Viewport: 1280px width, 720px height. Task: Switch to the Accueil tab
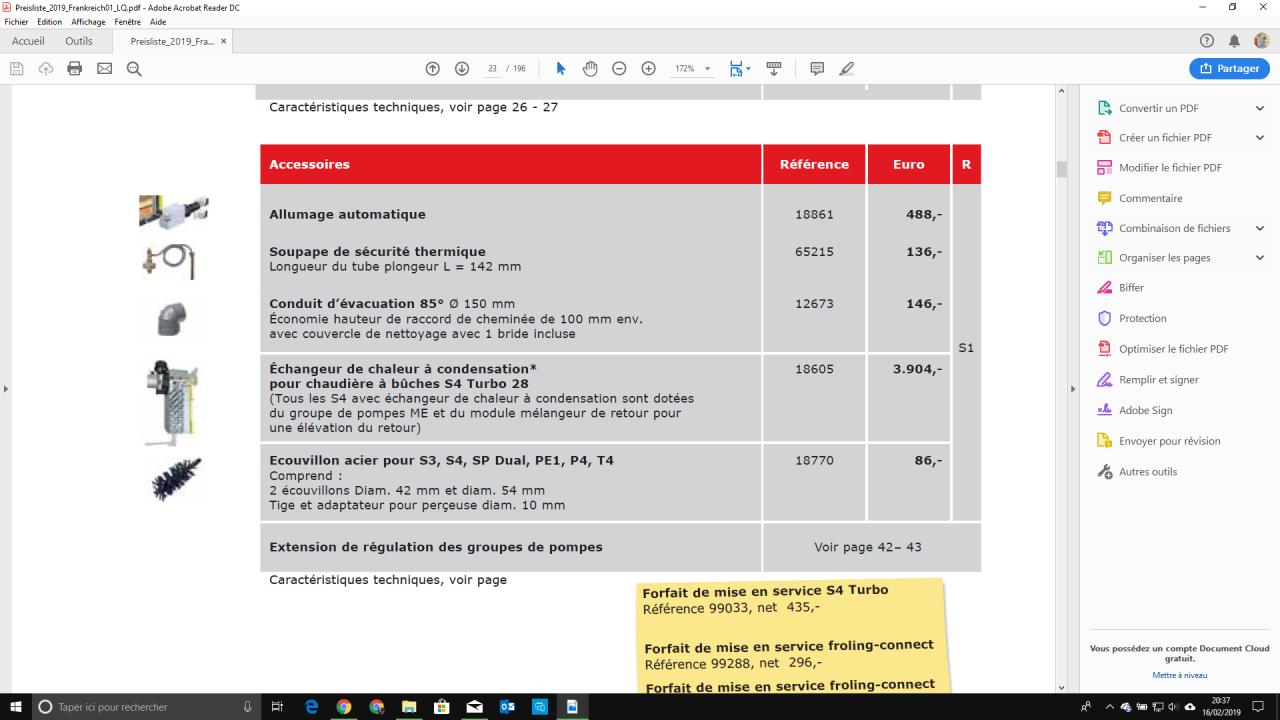[28, 41]
